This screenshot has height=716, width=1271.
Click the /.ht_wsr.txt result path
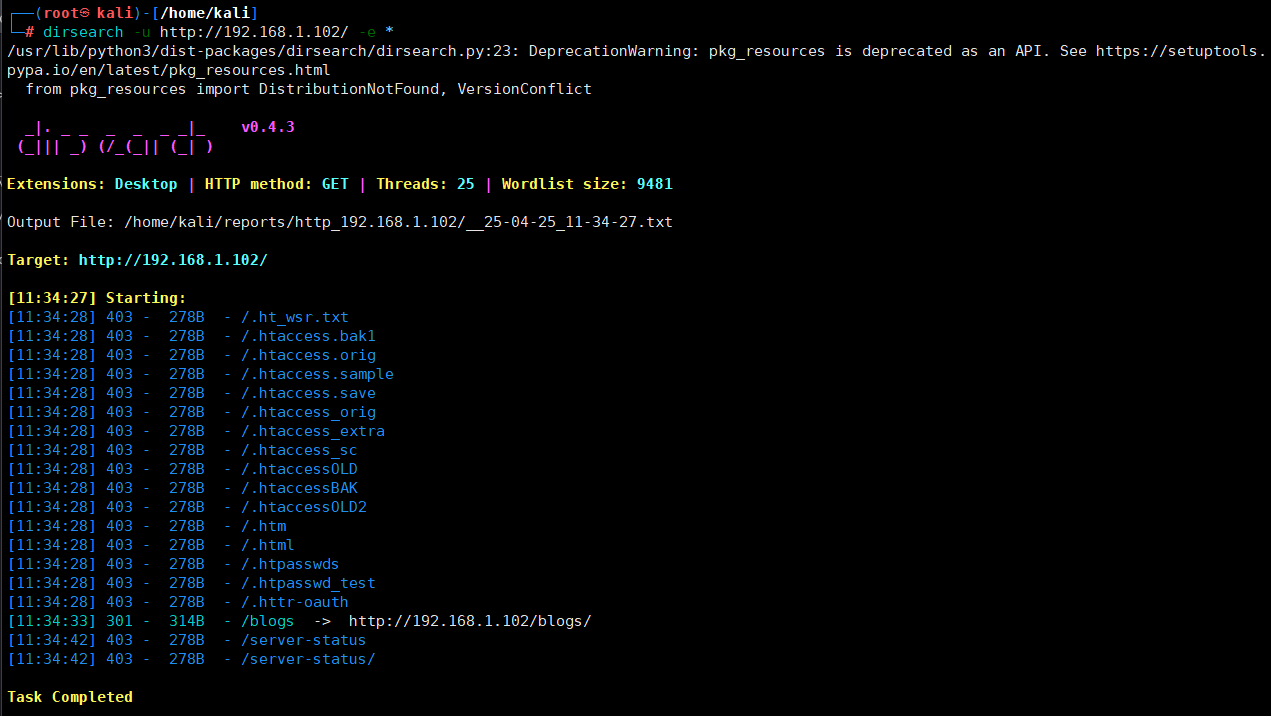tap(294, 317)
